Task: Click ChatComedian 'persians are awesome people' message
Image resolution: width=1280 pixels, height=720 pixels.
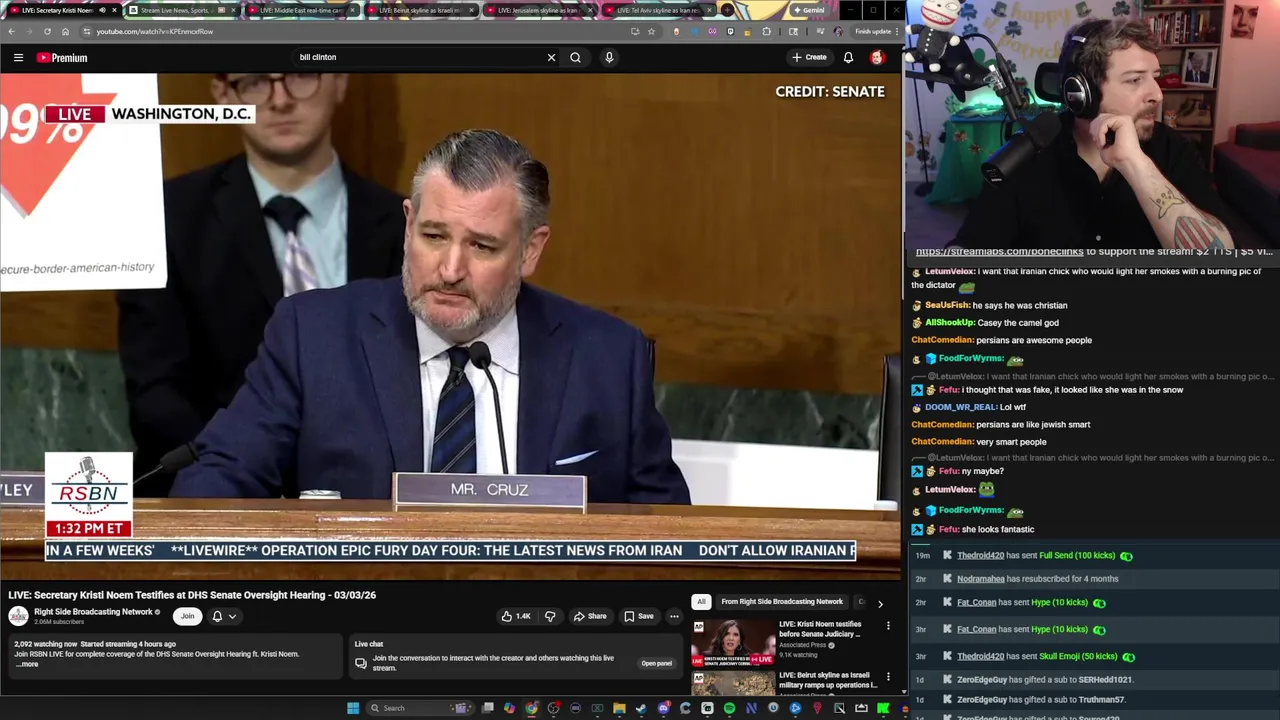Action: pyautogui.click(x=1001, y=340)
